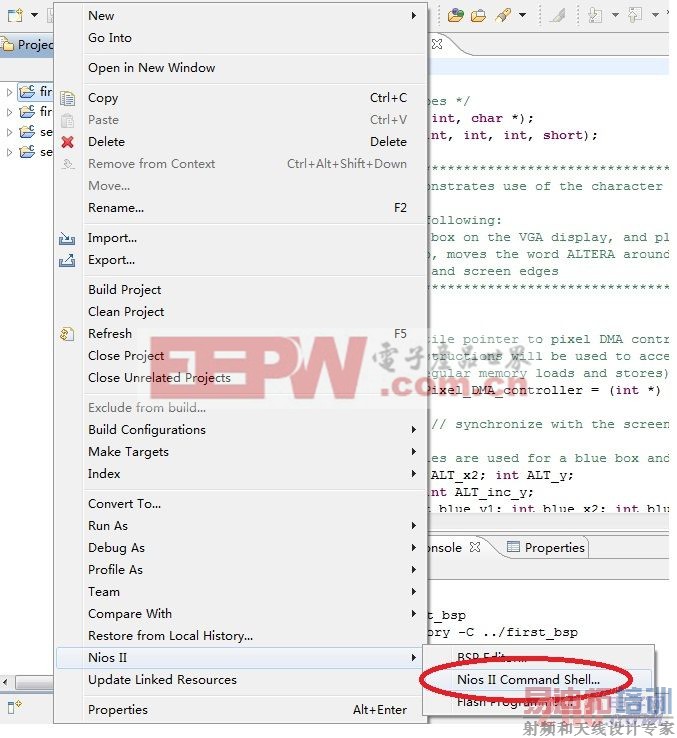
Task: Launch Nios II Command Shell...
Action: (x=538, y=680)
